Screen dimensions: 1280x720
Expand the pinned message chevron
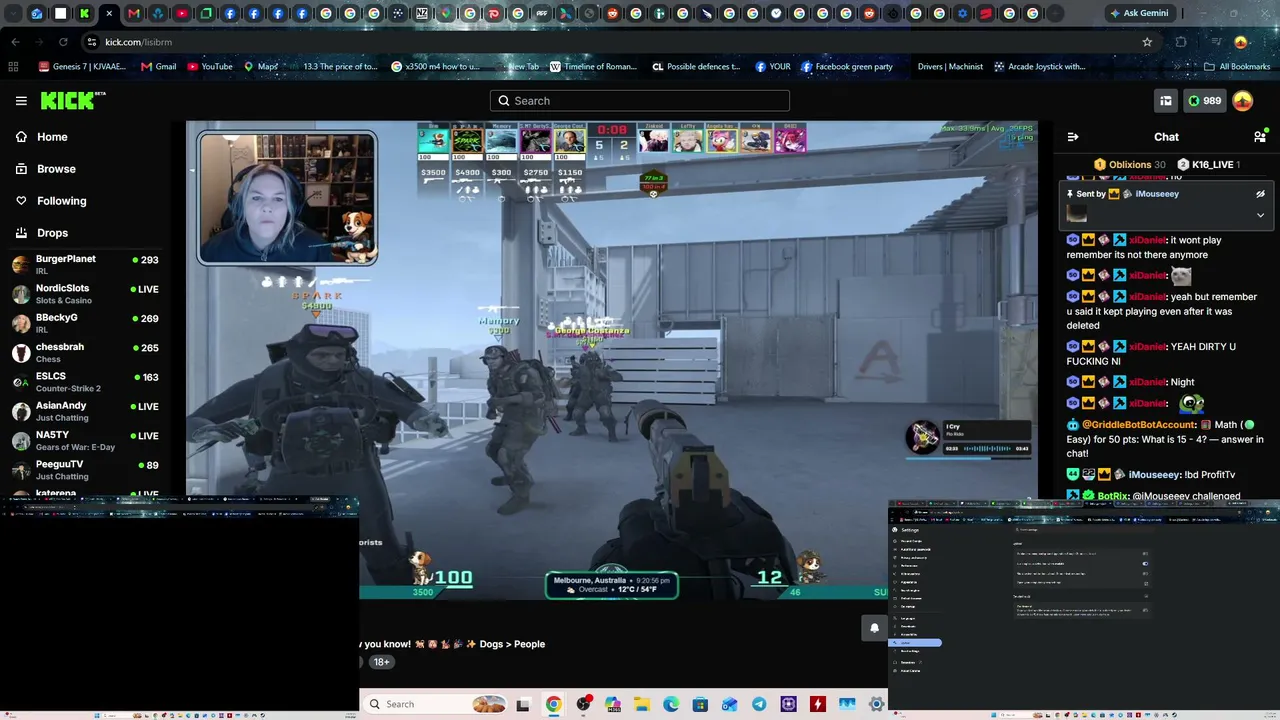[1260, 215]
